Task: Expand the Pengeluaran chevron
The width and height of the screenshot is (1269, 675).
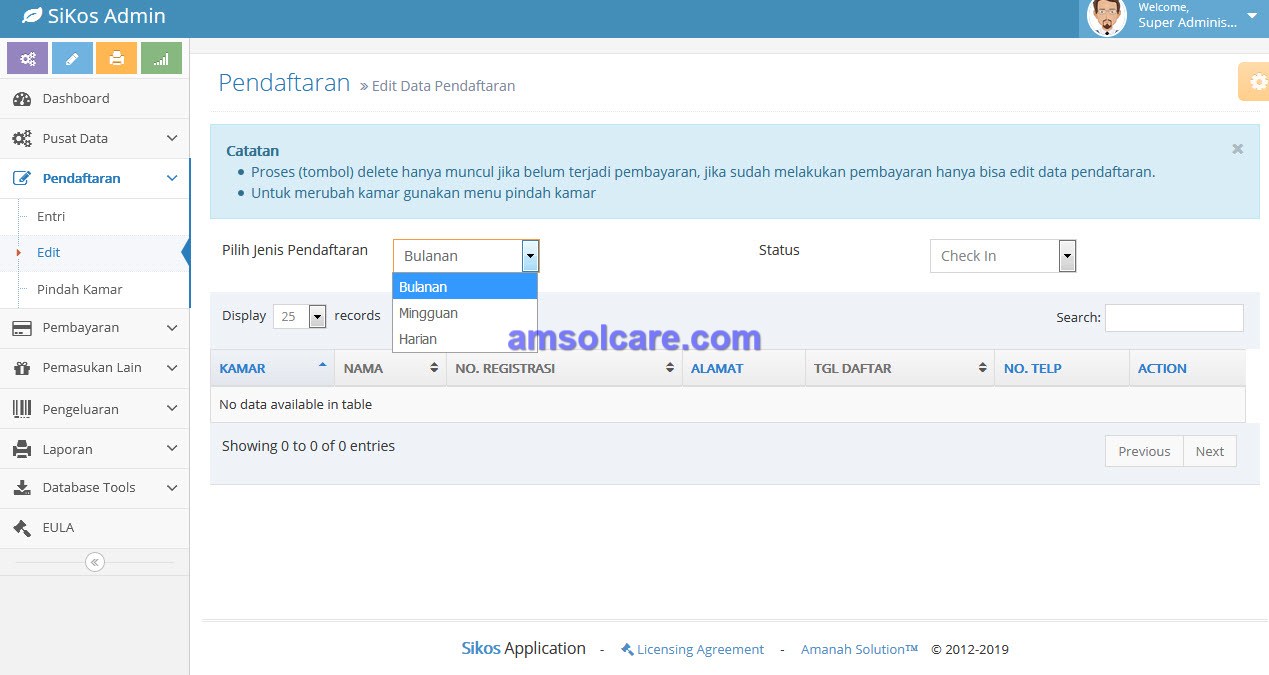Action: coord(172,409)
